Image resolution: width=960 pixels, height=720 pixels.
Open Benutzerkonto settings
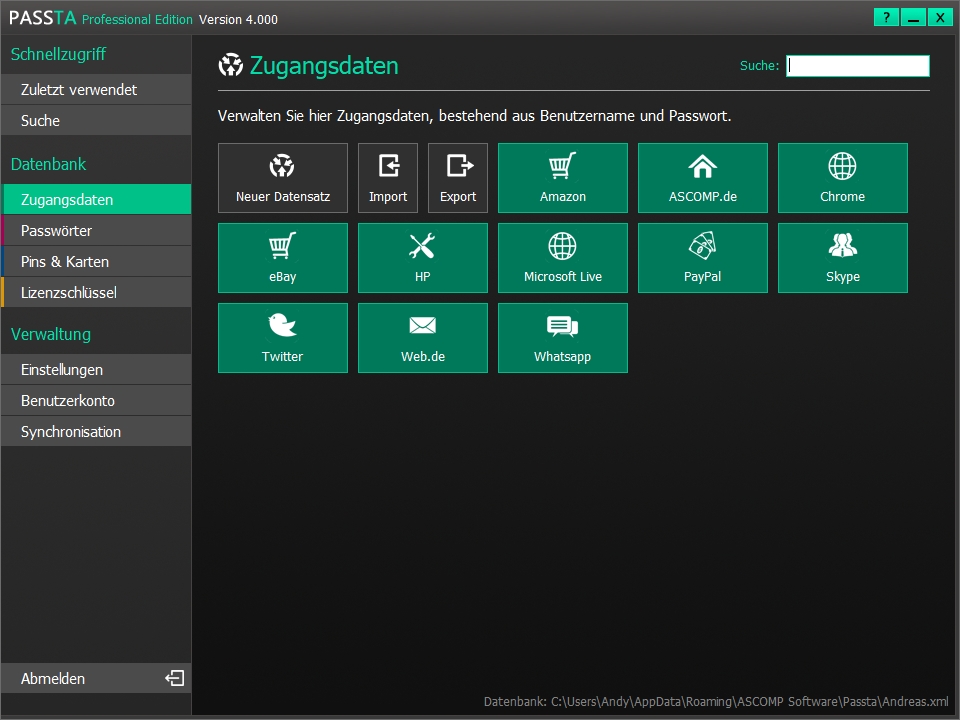96,400
